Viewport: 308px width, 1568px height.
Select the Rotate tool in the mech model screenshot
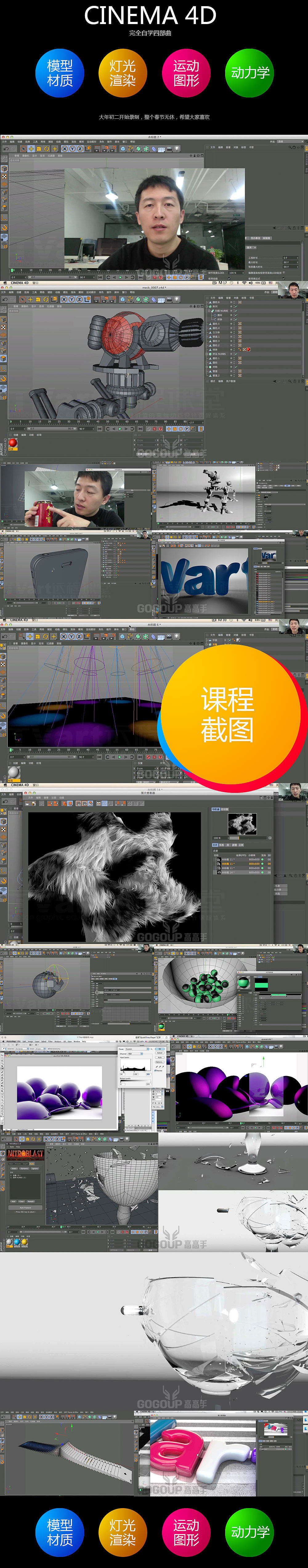46,299
